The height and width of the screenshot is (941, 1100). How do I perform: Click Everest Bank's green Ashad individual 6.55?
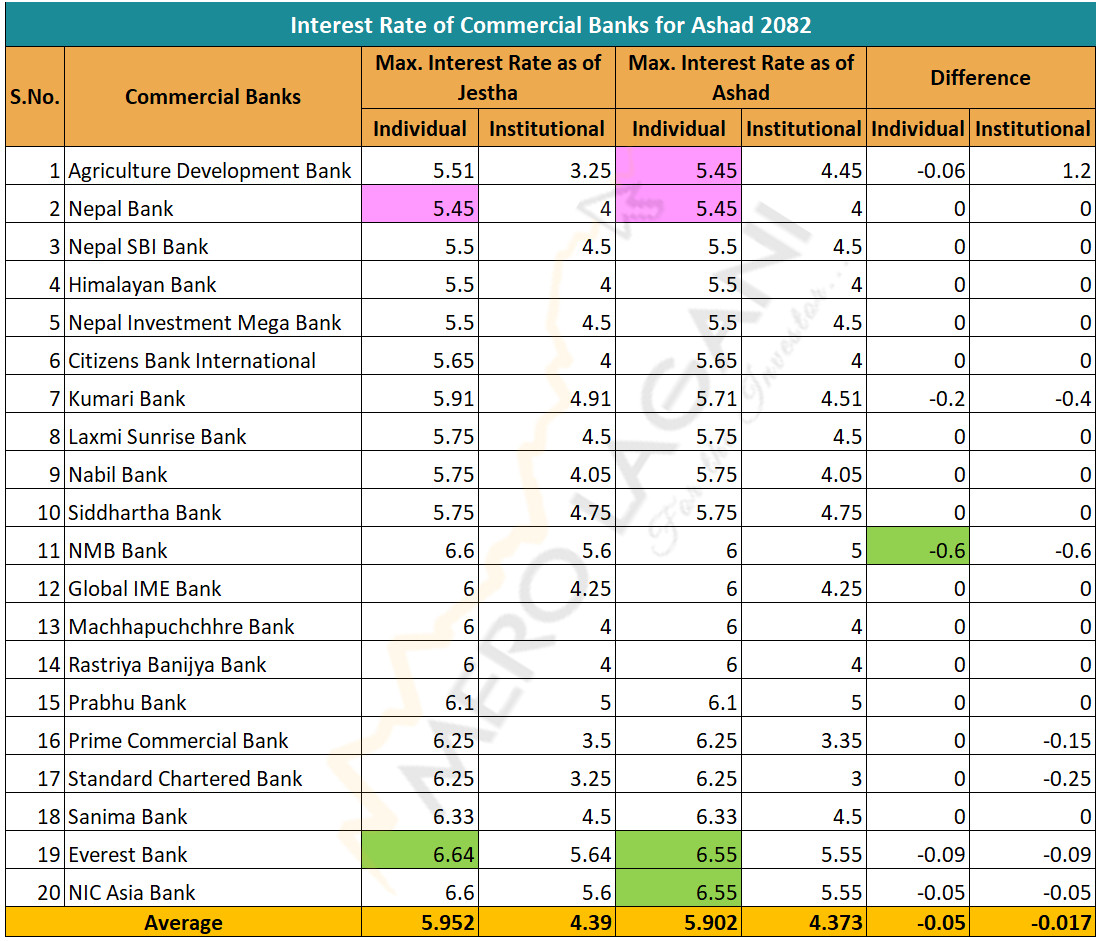coord(678,850)
